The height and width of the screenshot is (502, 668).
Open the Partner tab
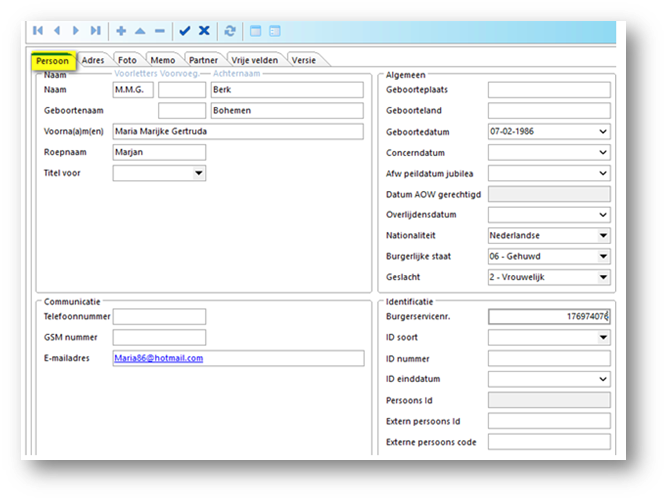coord(203,61)
